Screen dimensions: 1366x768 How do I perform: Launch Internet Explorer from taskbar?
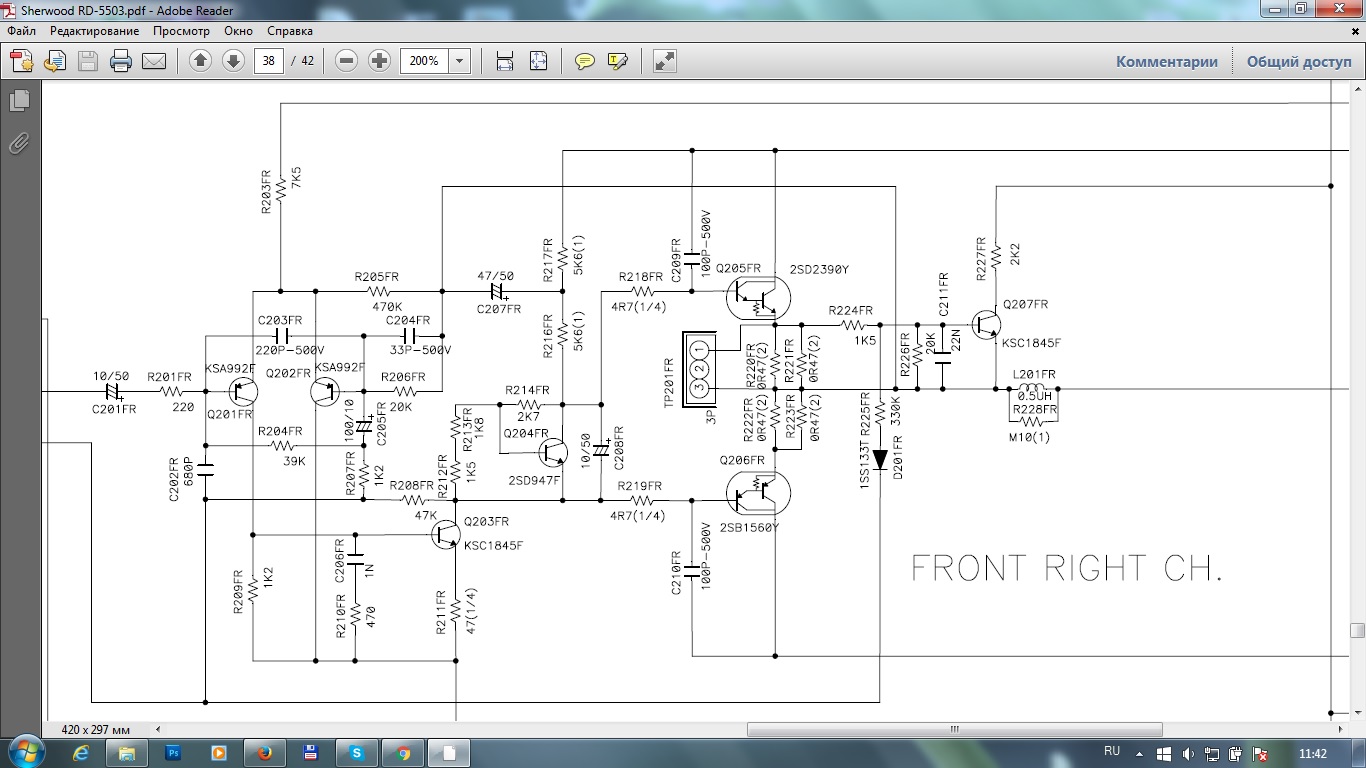(x=80, y=753)
